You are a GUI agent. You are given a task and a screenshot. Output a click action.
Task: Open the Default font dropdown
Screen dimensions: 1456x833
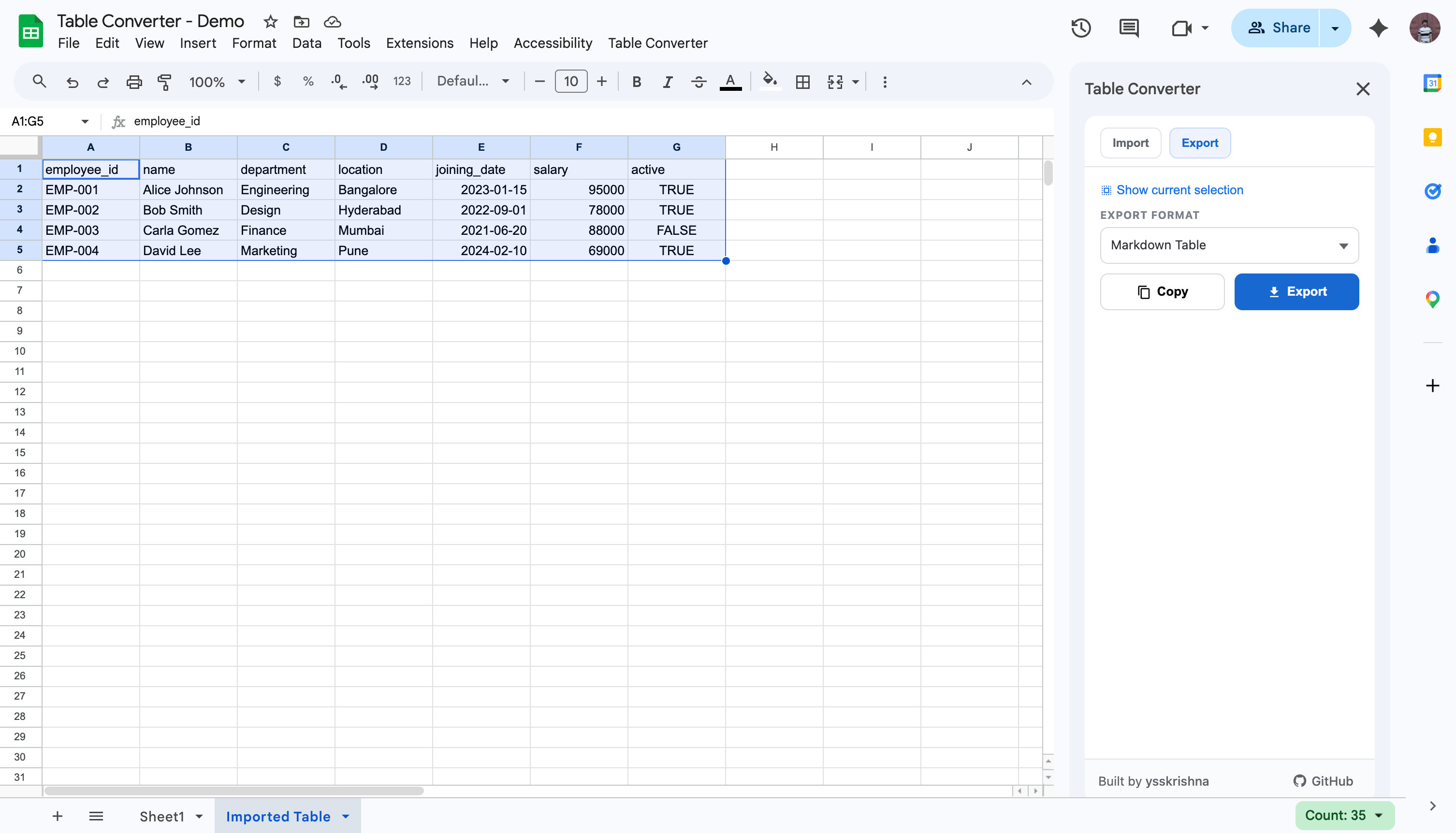point(473,81)
